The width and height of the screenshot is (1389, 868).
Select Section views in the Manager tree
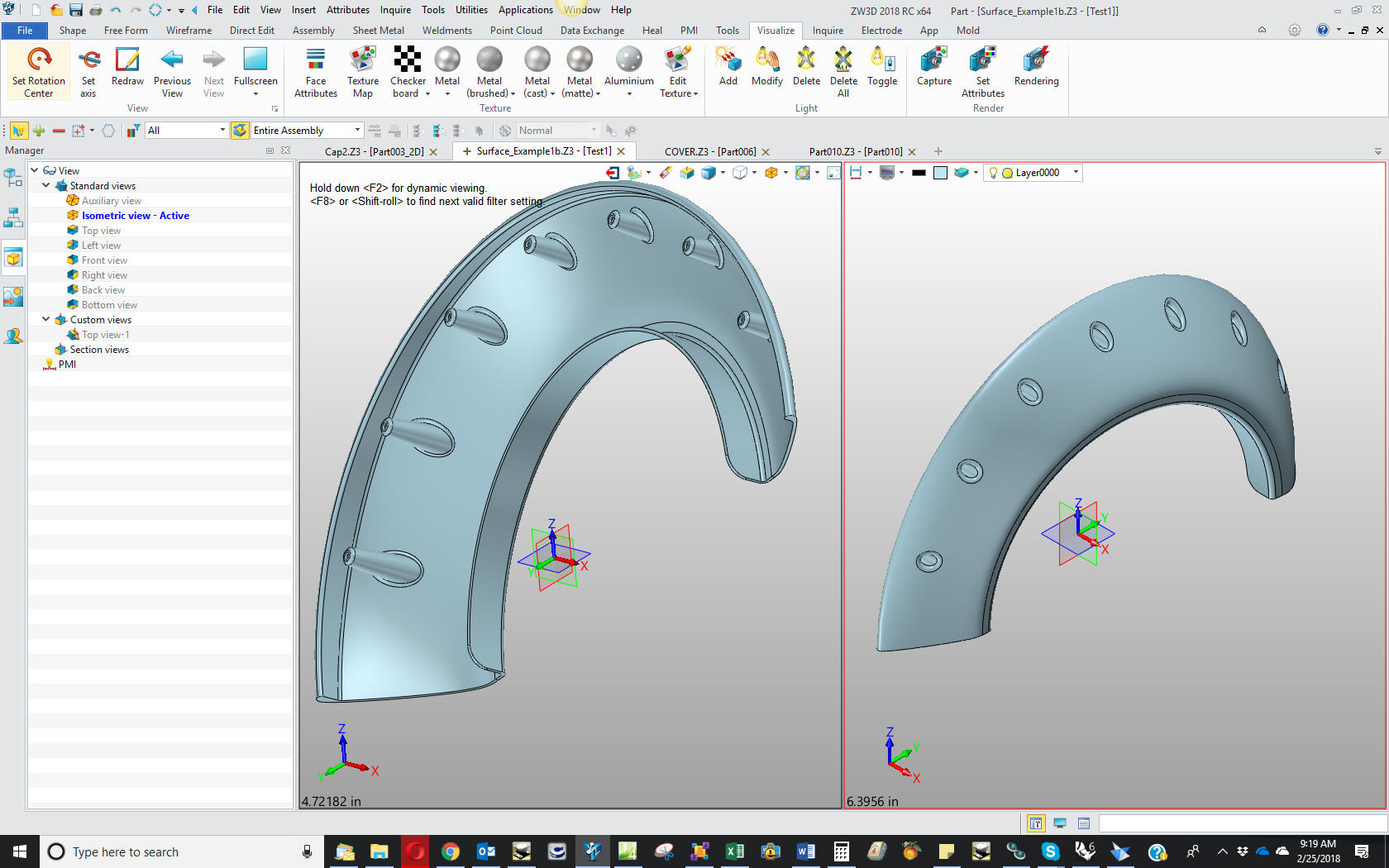coord(99,350)
